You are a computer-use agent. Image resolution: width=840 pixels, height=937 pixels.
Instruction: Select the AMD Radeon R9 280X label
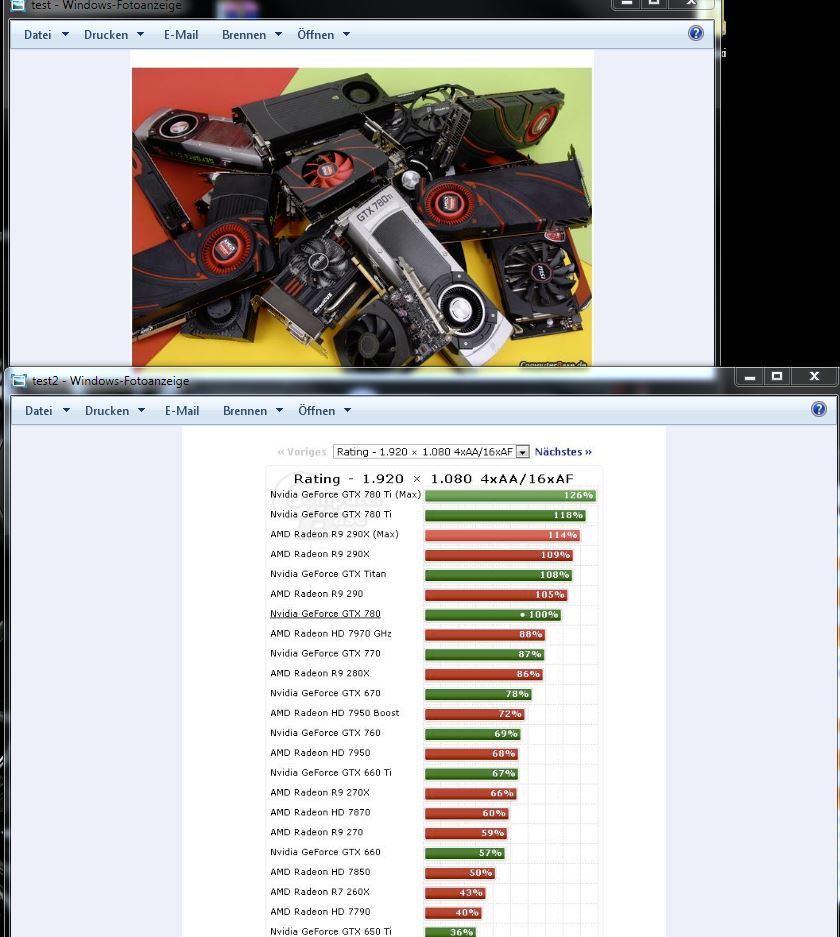(x=320, y=673)
